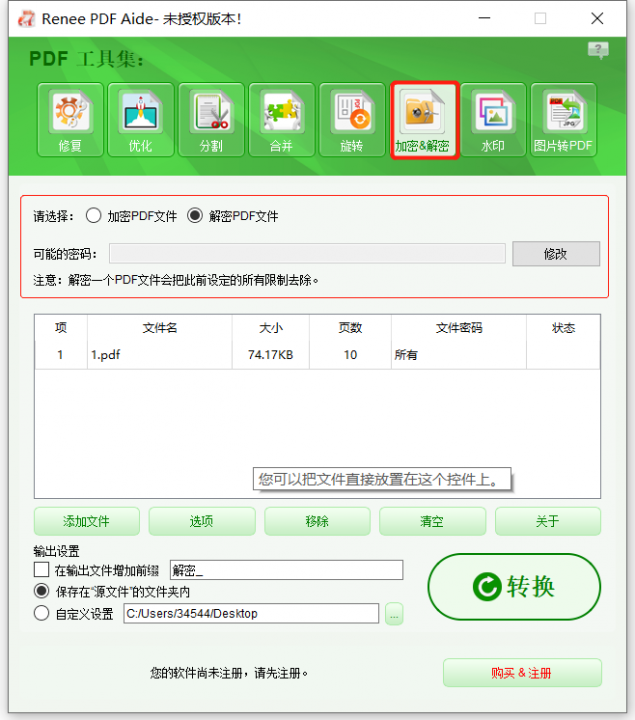Browse output folder with the ... button

[x=394, y=613]
